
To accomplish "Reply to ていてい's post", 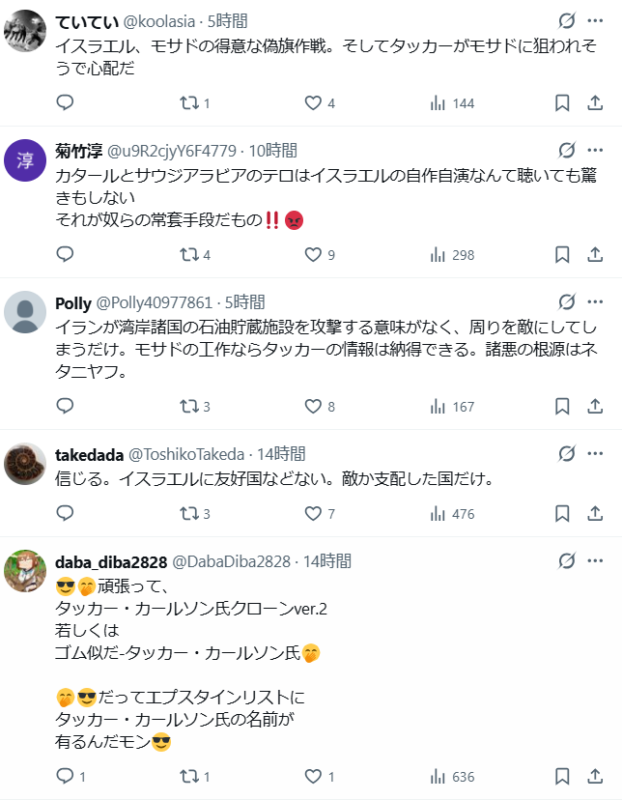I will tap(65, 103).
